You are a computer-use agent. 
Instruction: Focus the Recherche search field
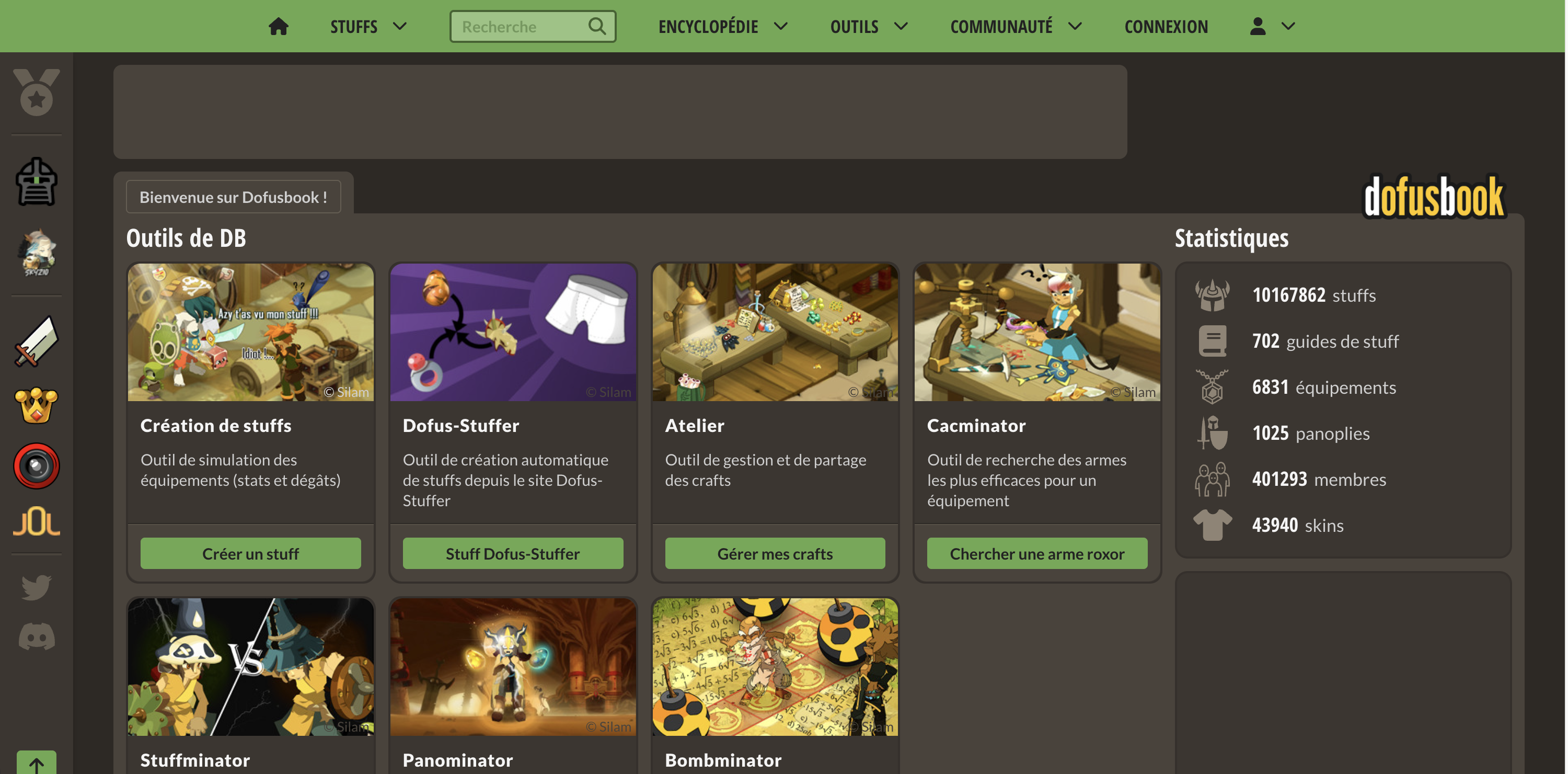(533, 26)
